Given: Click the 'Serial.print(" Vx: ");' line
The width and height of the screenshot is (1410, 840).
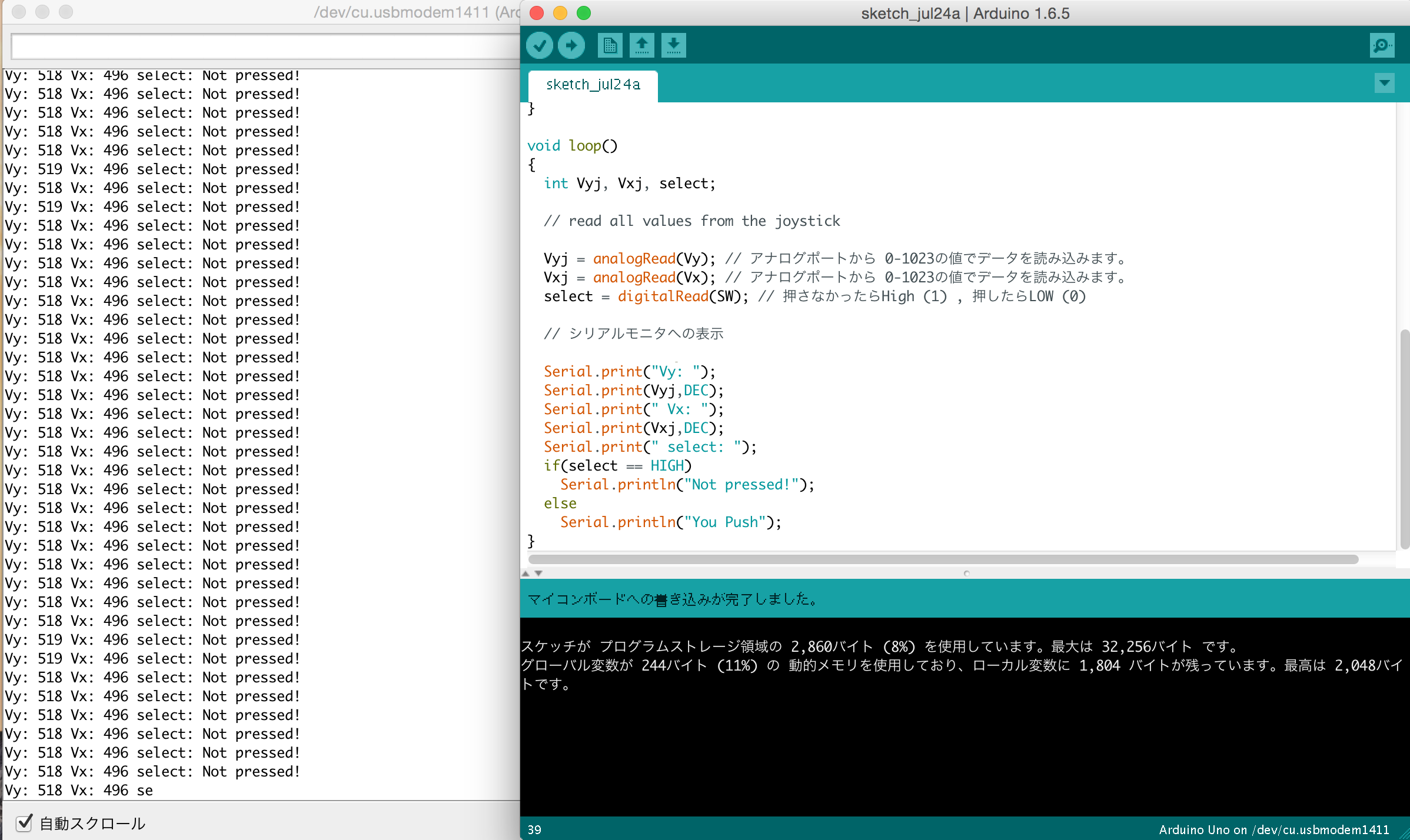Looking at the screenshot, I should click(x=634, y=409).
